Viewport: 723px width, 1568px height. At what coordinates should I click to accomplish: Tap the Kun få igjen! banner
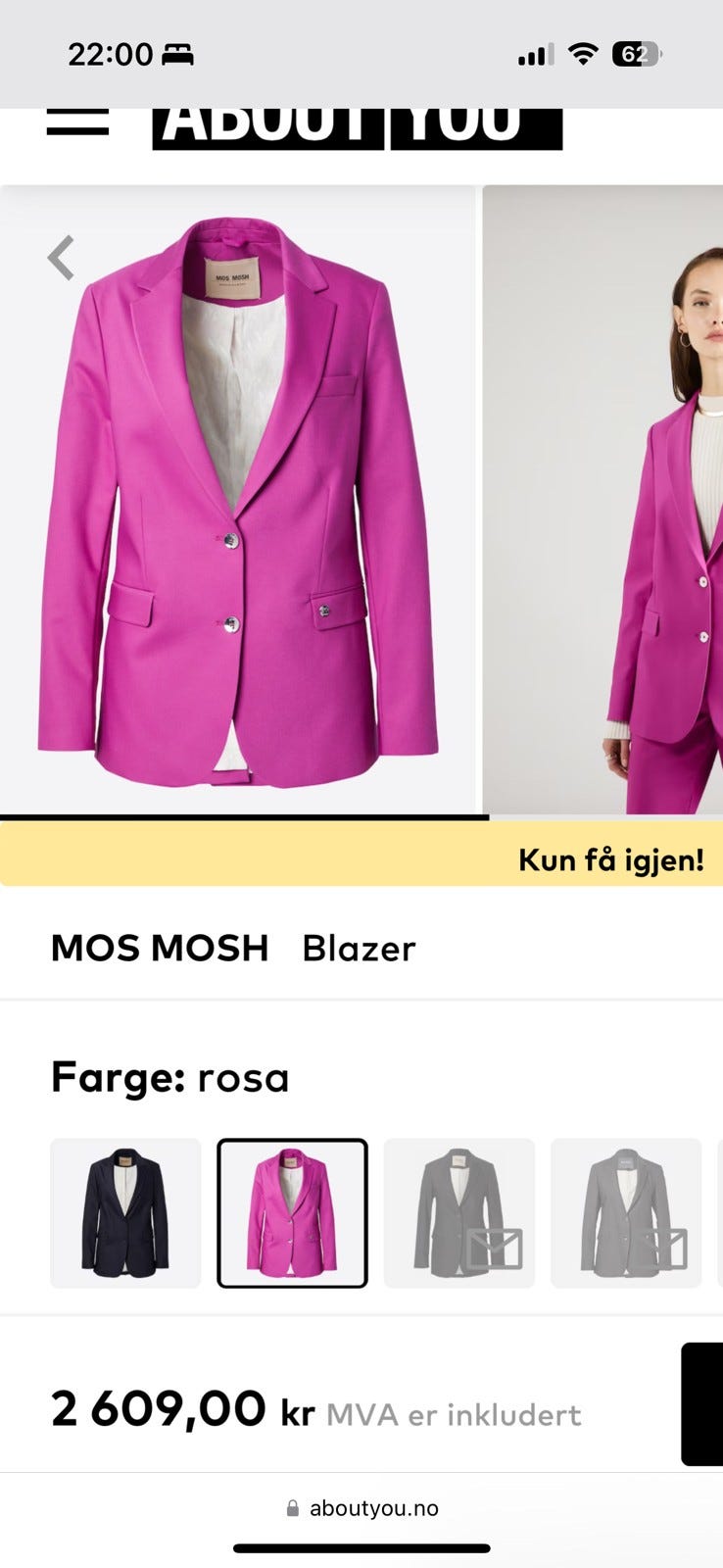(361, 855)
